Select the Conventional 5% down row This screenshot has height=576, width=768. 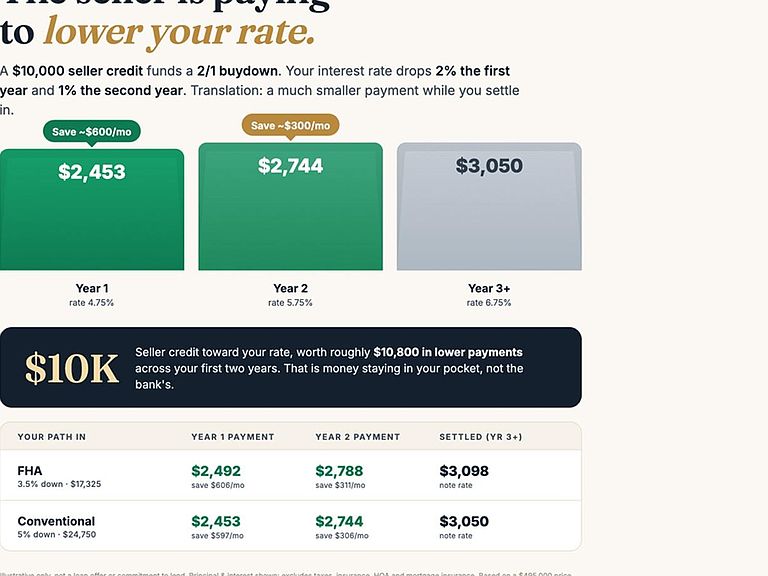291,526
